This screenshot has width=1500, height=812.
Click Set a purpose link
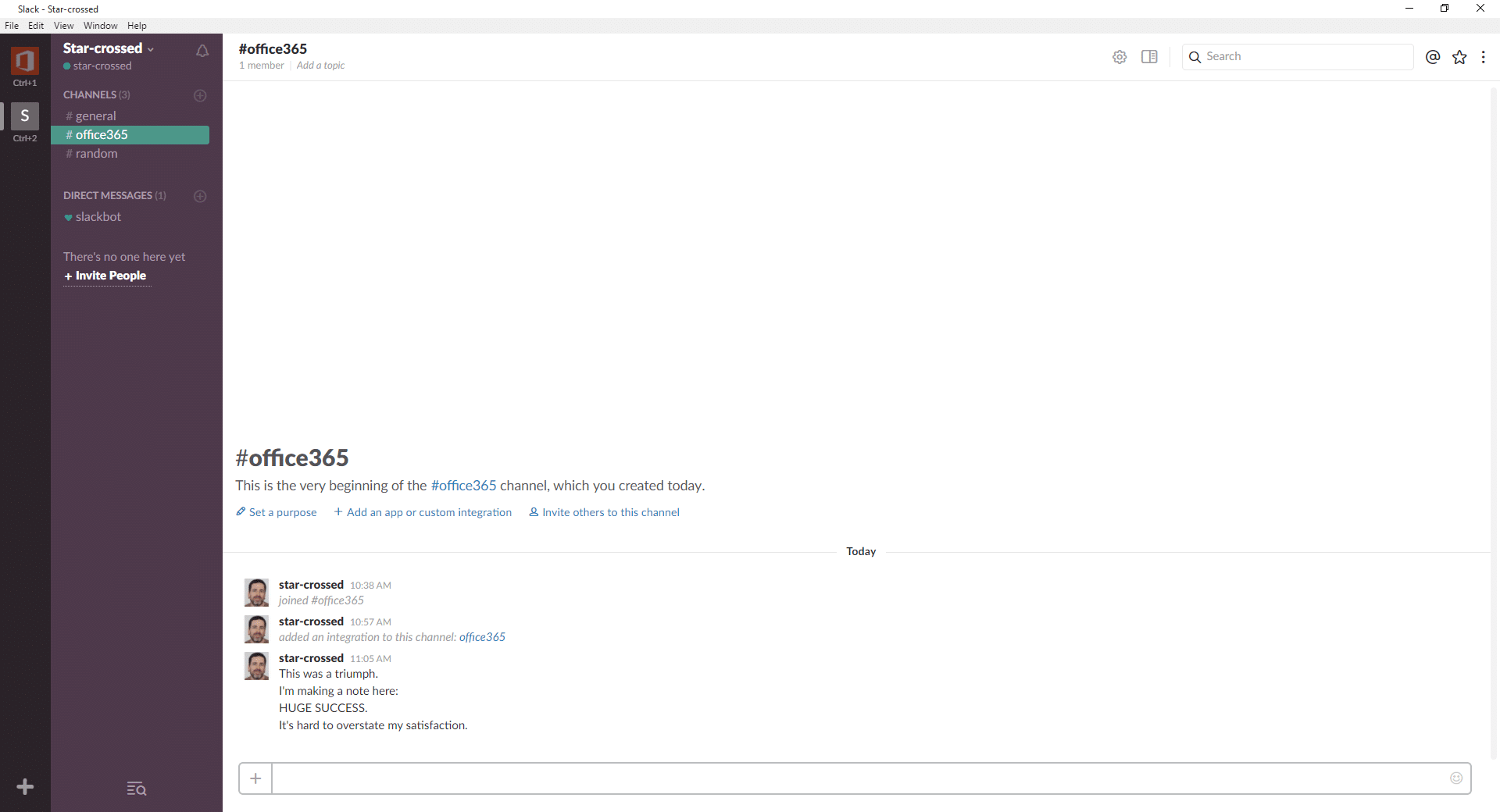click(277, 512)
